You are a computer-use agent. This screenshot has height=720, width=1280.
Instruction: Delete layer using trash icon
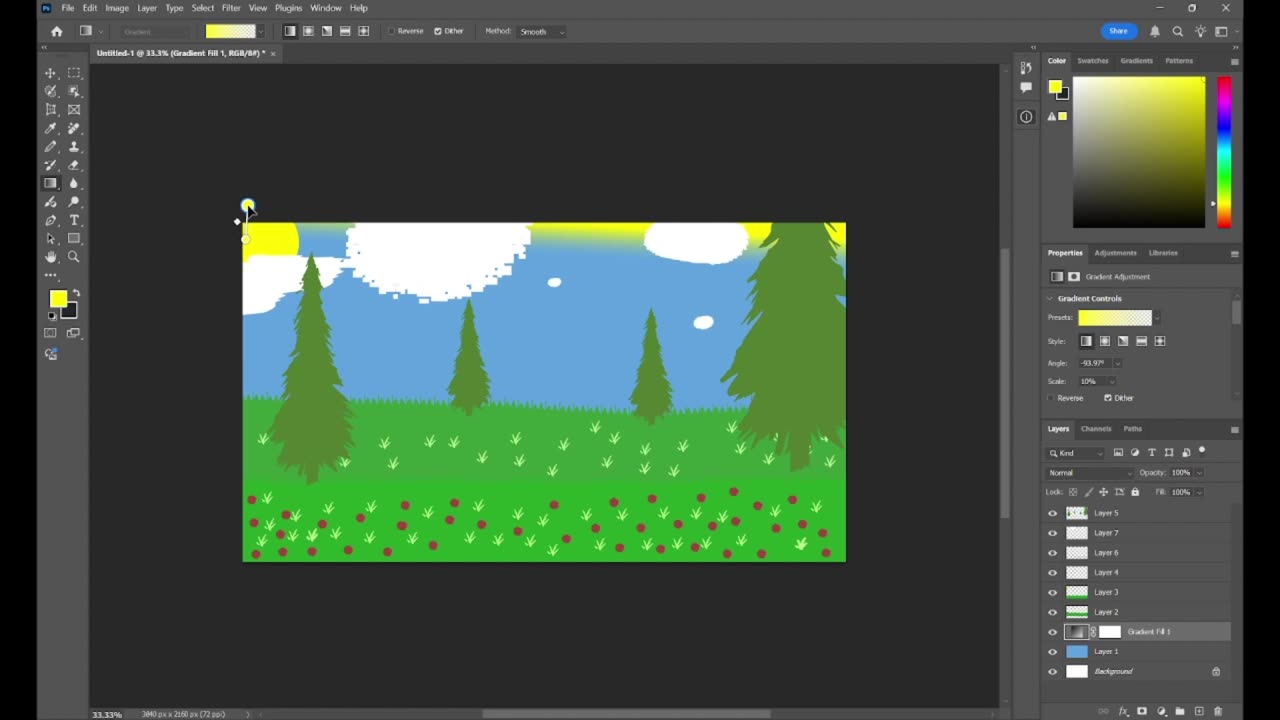click(1218, 711)
